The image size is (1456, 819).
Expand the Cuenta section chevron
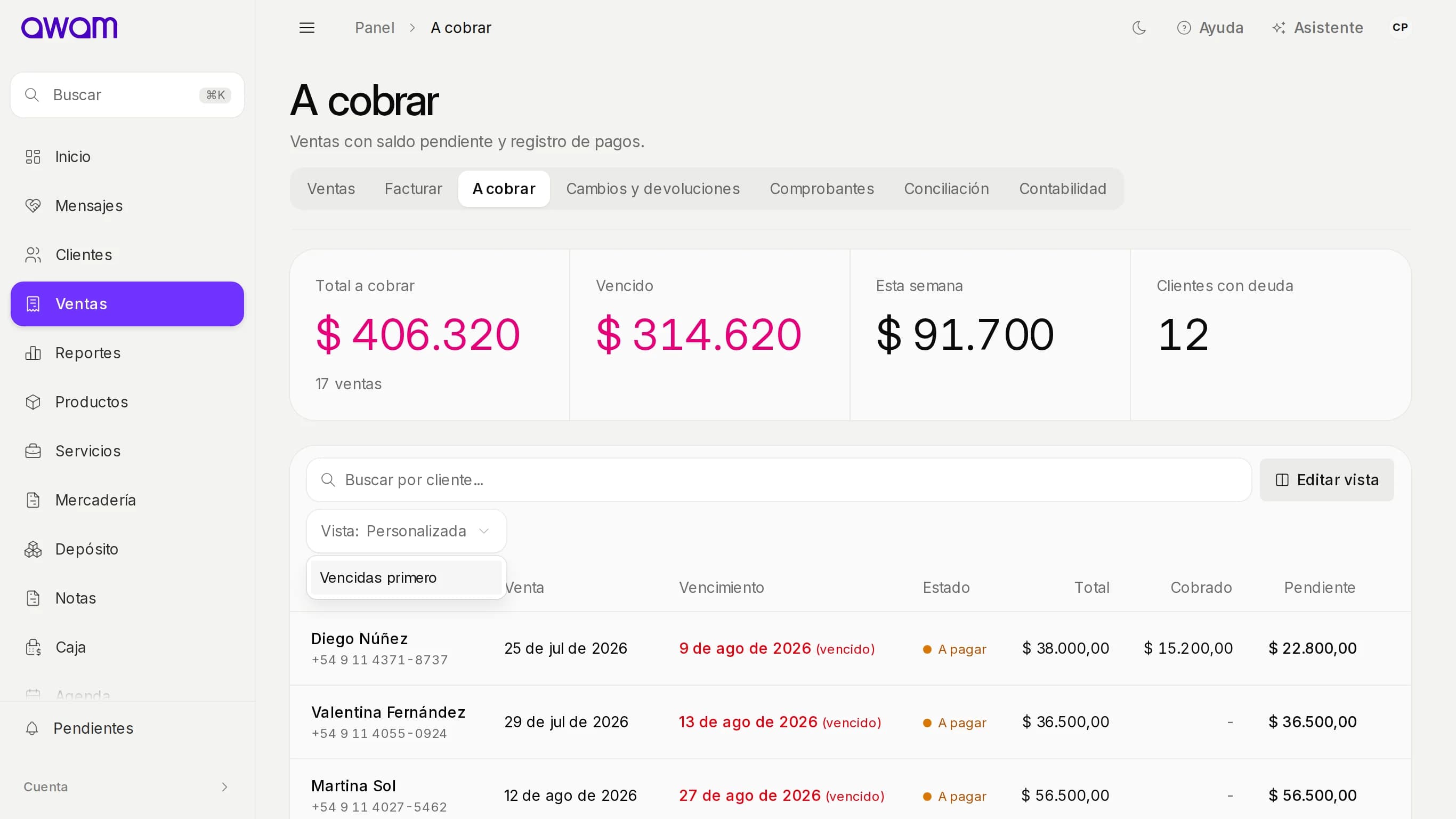click(x=224, y=787)
